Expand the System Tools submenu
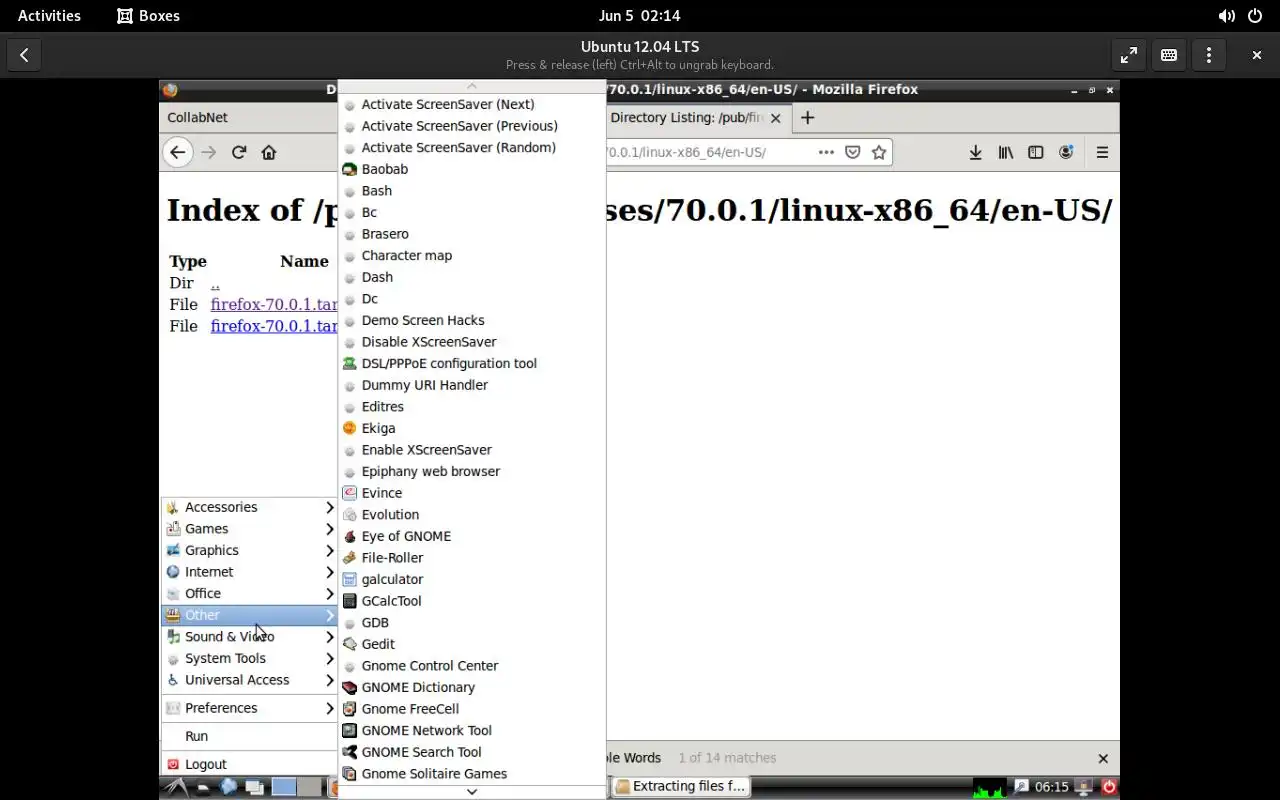 tap(250, 658)
